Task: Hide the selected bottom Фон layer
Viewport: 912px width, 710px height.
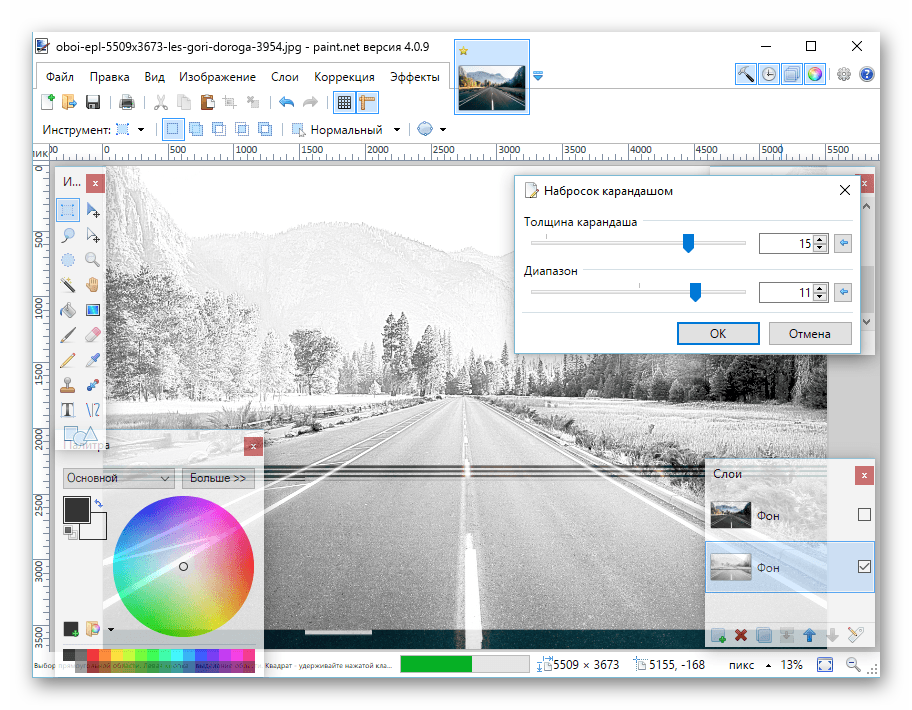Action: pos(864,567)
